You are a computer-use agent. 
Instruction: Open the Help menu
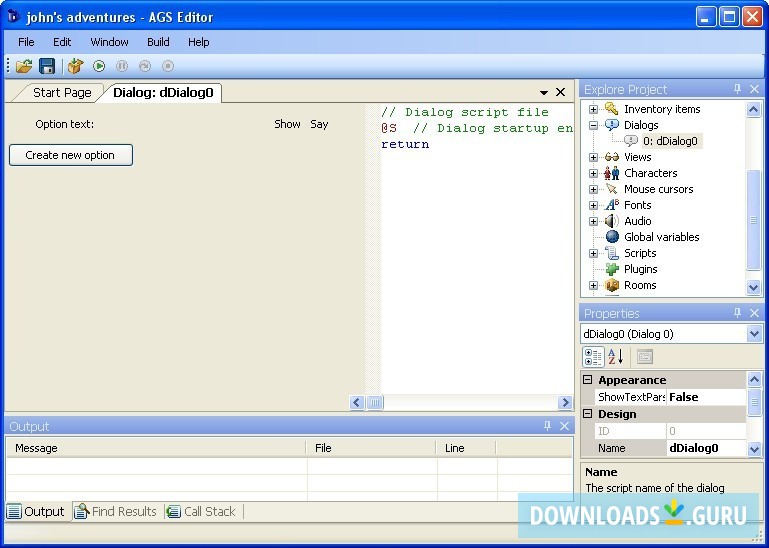tap(199, 42)
